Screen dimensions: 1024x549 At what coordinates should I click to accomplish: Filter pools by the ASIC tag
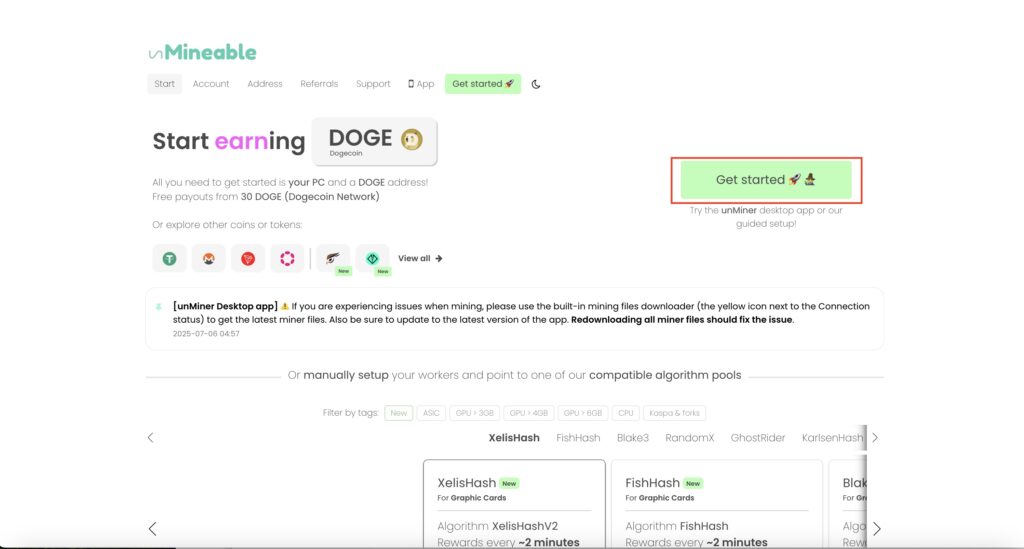(431, 413)
